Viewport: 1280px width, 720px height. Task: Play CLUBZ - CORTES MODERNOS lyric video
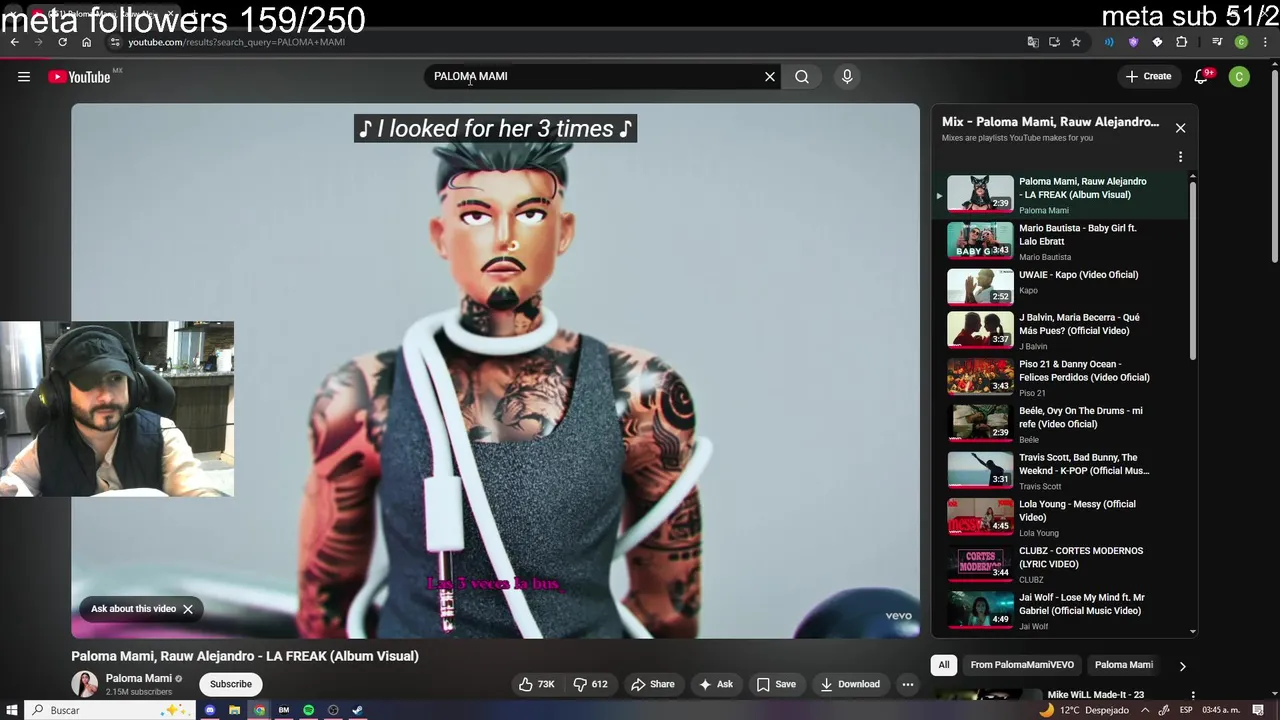[x=1061, y=564]
